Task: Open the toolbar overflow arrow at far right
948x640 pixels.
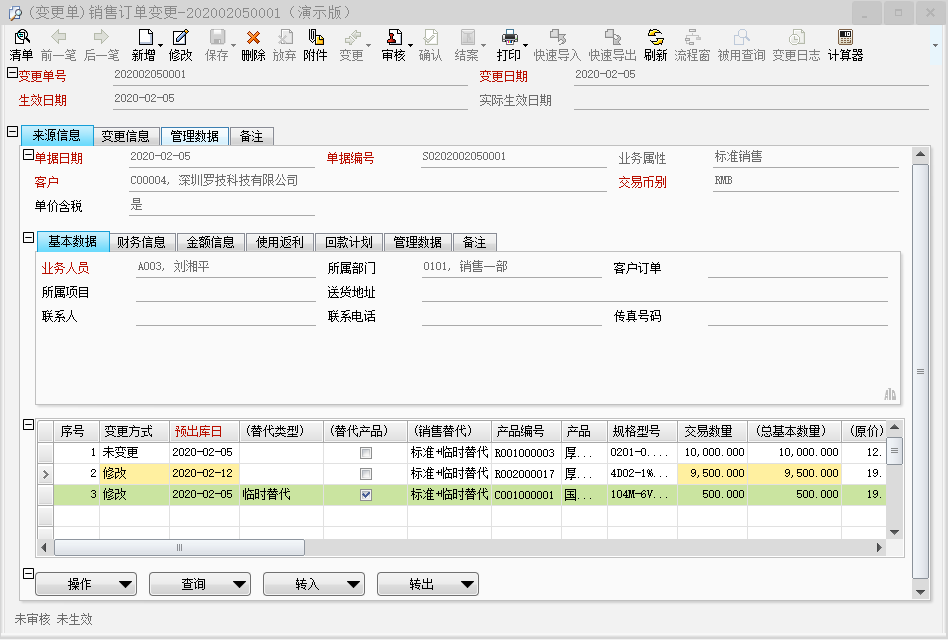Action: [935, 45]
